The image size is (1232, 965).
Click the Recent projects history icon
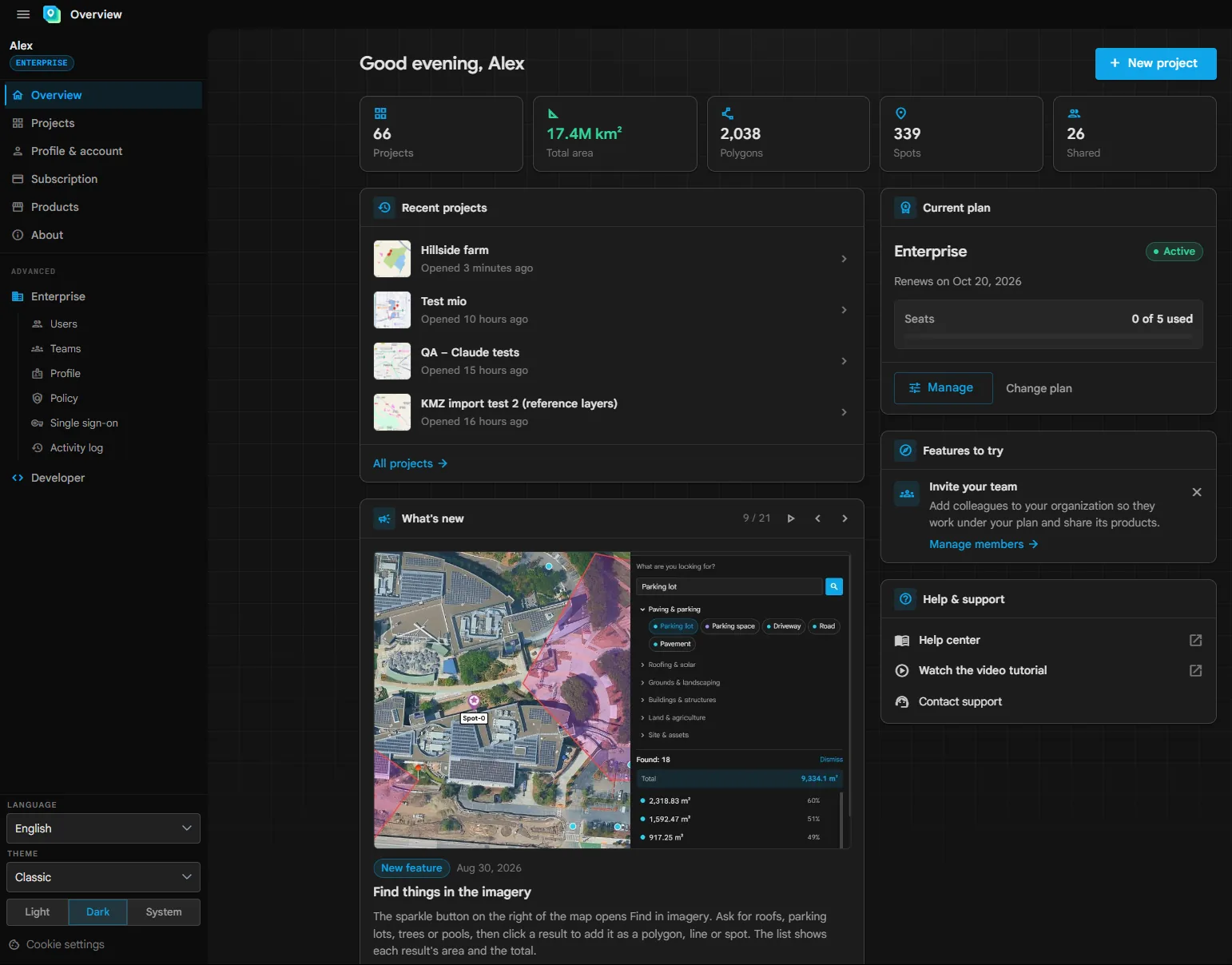tap(384, 208)
